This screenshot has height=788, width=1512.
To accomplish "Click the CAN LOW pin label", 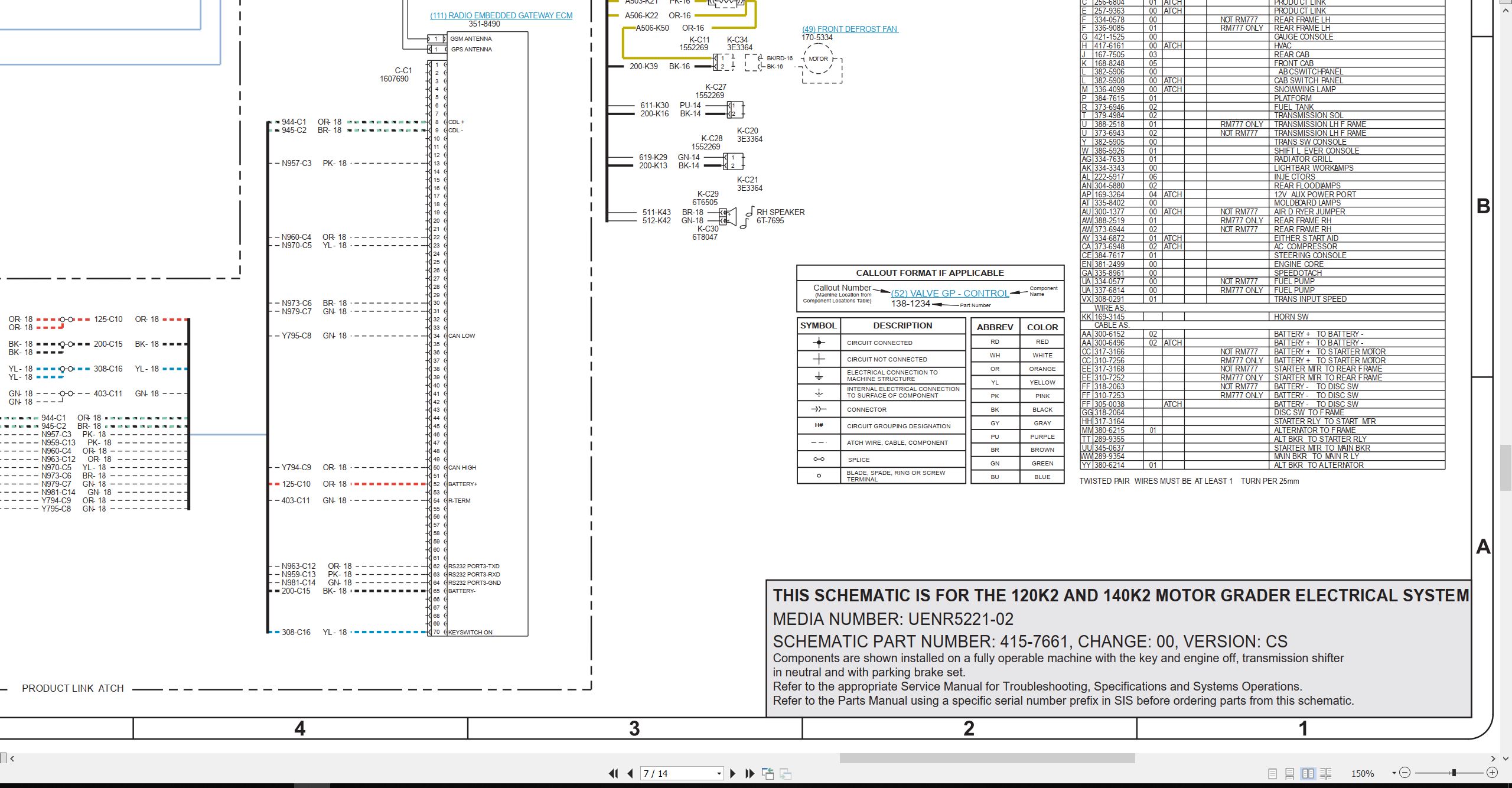I will pyautogui.click(x=462, y=336).
